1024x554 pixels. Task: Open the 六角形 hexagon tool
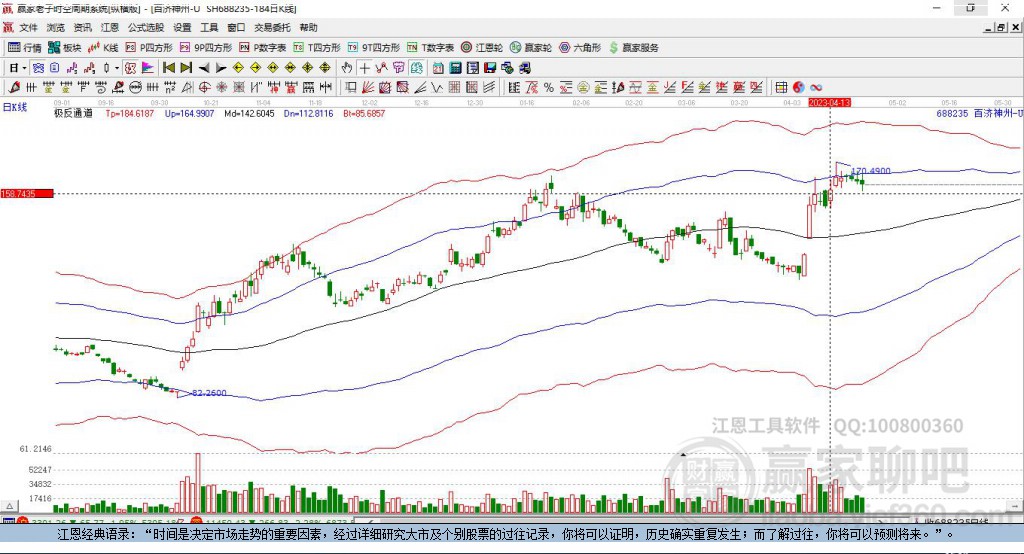[x=580, y=48]
